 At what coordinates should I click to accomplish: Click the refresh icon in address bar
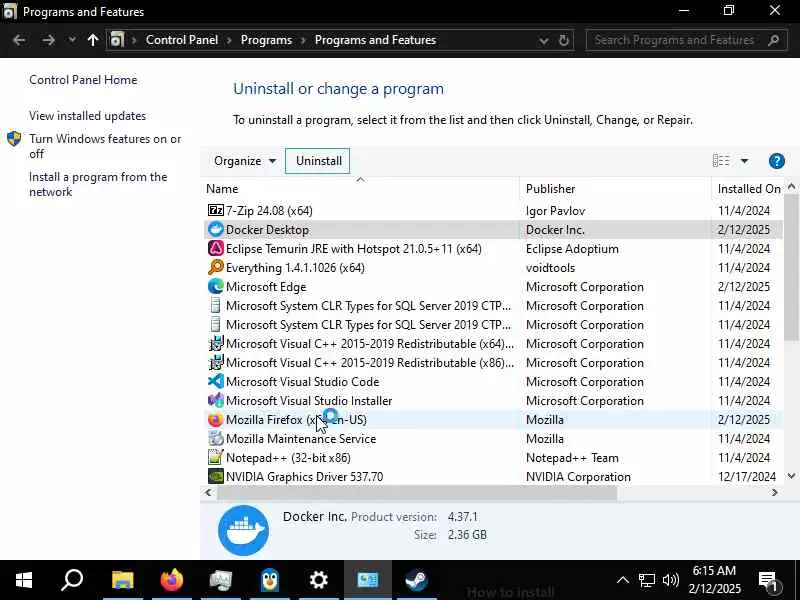(563, 40)
